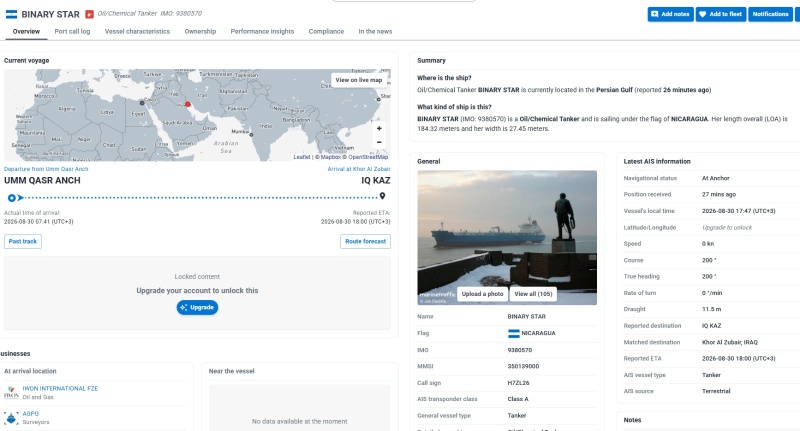Click View on live map
800x431 pixels.
pyautogui.click(x=359, y=80)
